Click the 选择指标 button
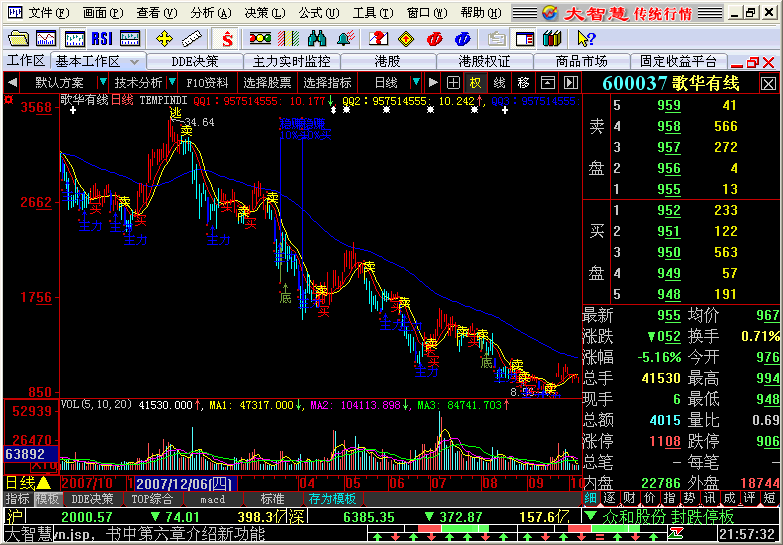This screenshot has width=783, height=545. point(328,82)
